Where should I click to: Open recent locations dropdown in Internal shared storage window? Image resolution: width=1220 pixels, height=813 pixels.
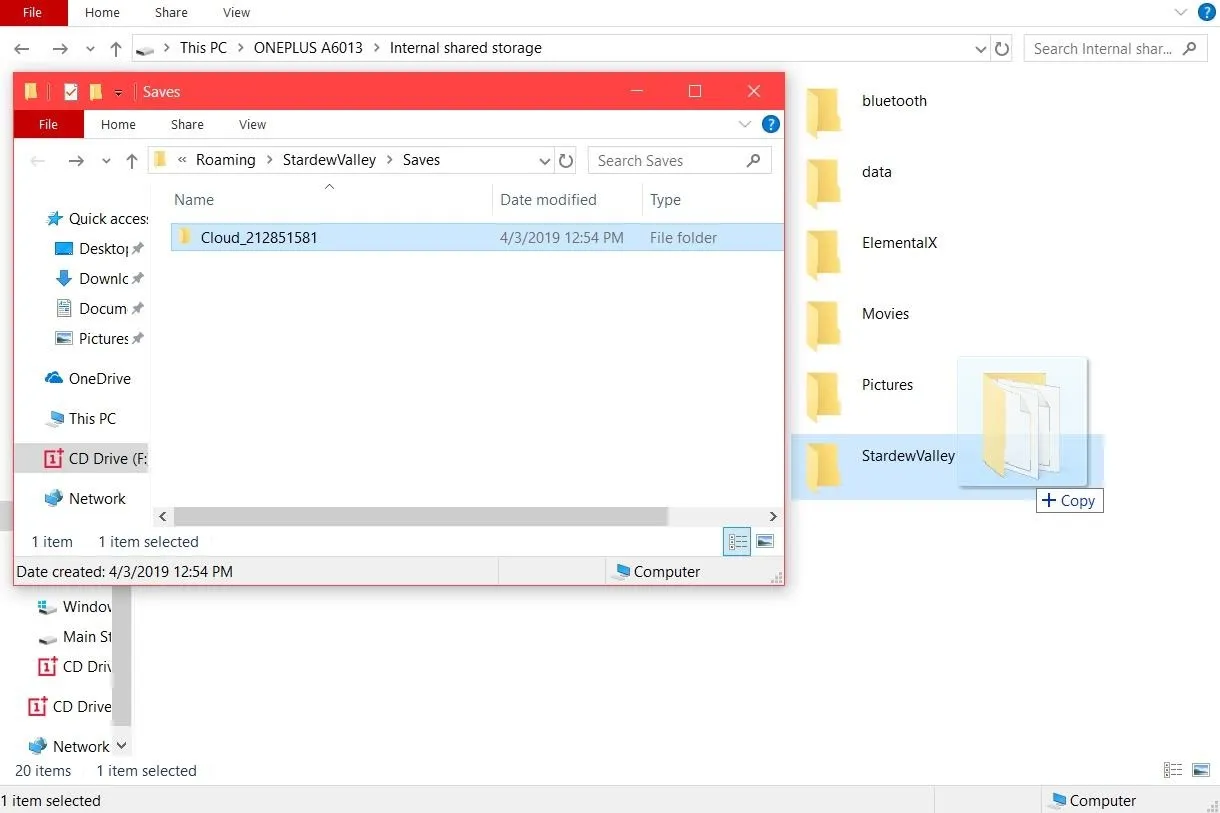pyautogui.click(x=90, y=49)
